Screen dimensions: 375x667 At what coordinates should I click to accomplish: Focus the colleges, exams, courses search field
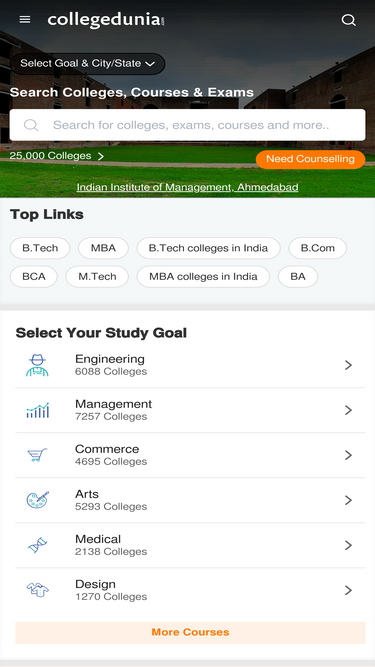[188, 125]
